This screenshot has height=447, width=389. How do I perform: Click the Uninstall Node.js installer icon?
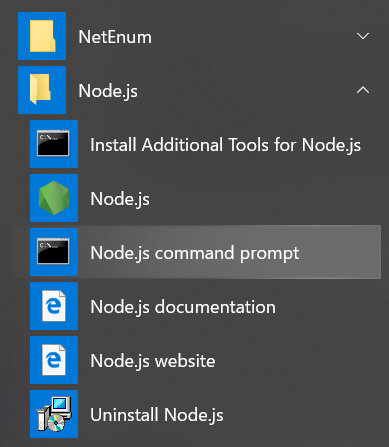click(x=54, y=414)
